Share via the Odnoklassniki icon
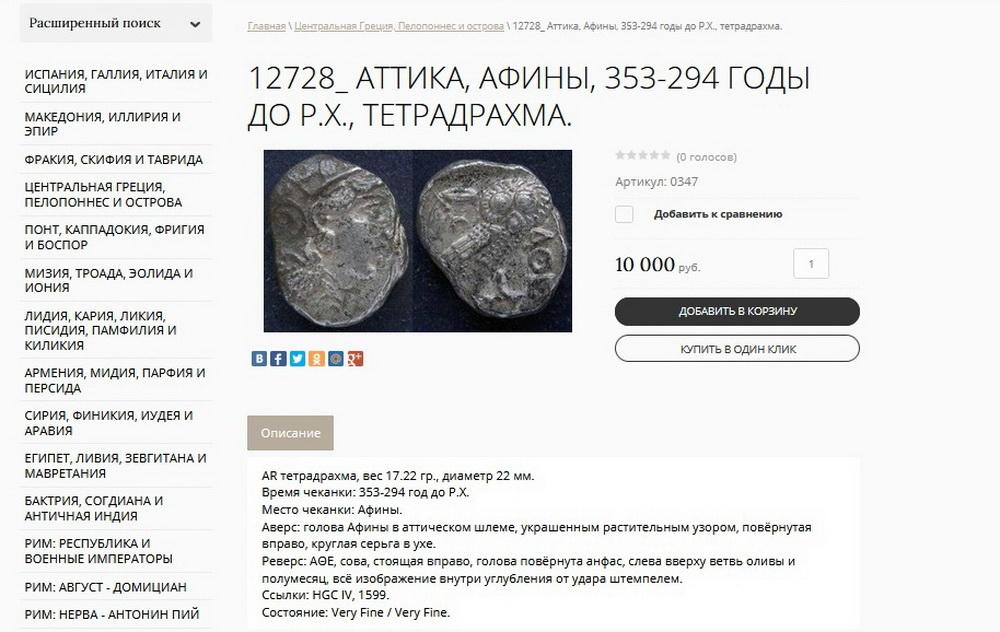 (x=316, y=359)
